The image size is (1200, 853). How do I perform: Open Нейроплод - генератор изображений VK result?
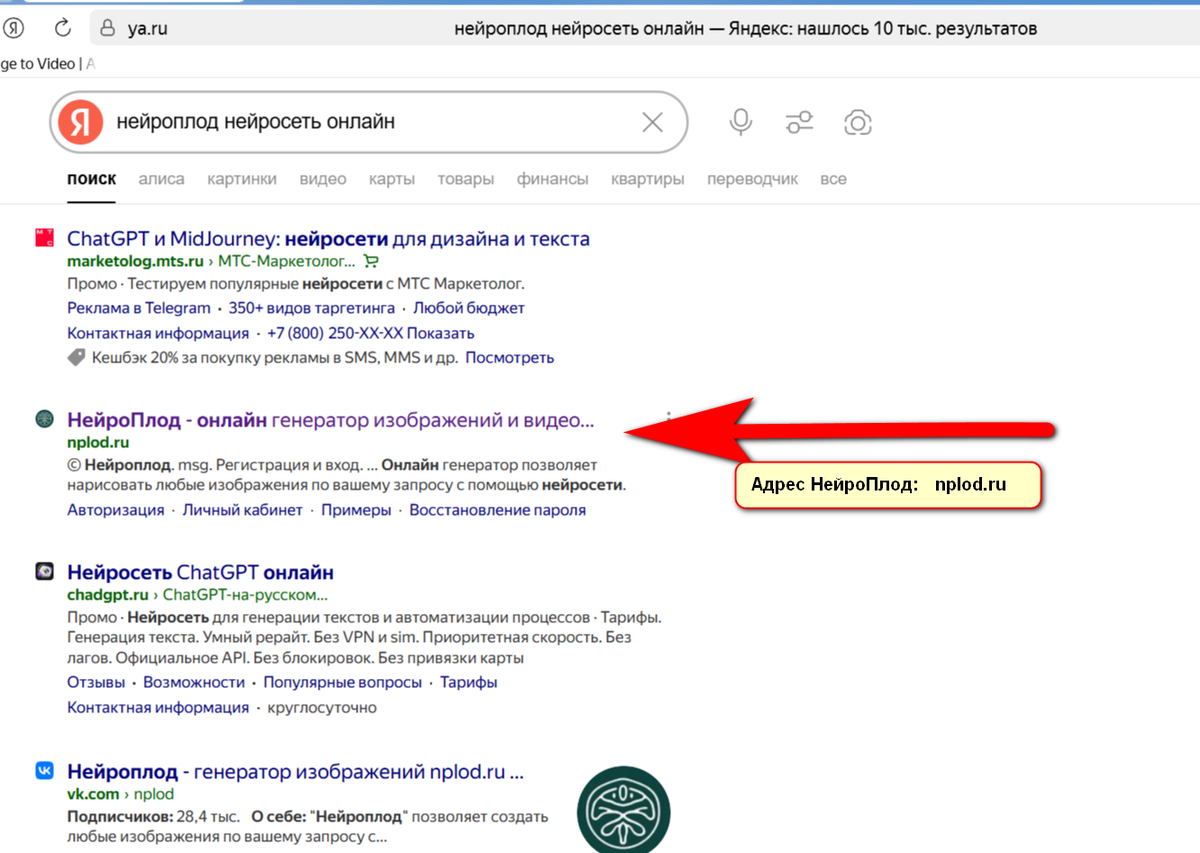pyautogui.click(x=296, y=772)
